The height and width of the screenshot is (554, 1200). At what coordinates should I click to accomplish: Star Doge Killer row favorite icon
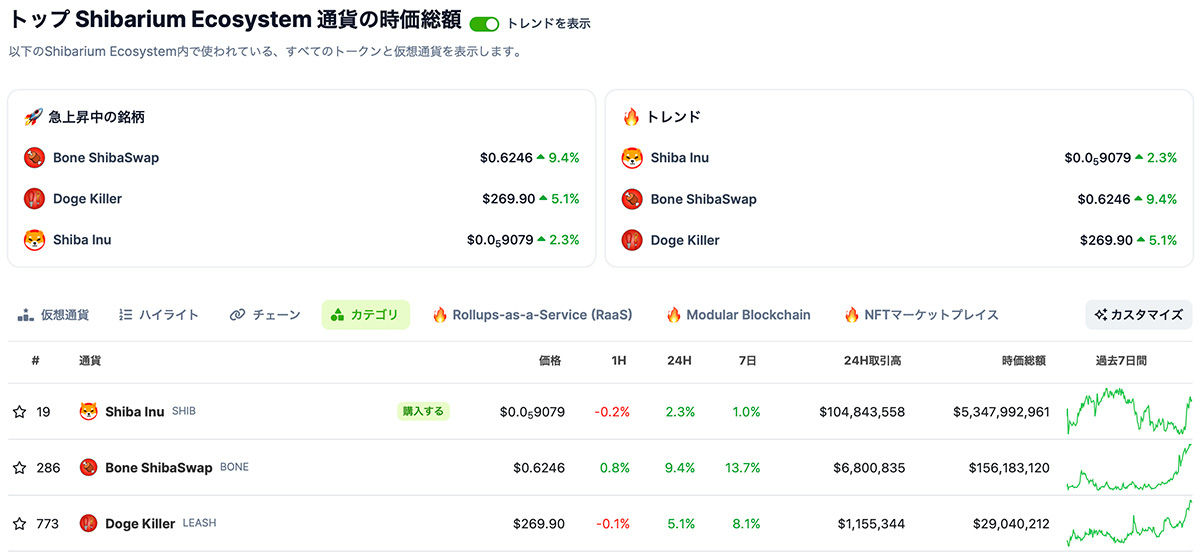[x=19, y=524]
